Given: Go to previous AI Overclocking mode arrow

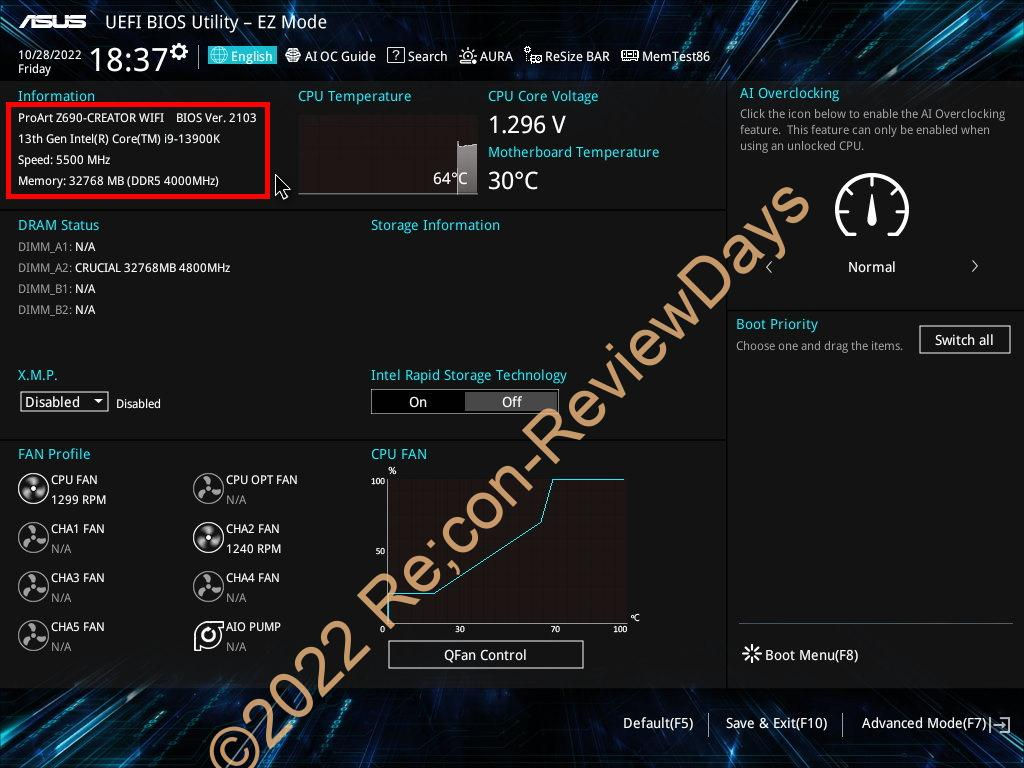Looking at the screenshot, I should [769, 266].
